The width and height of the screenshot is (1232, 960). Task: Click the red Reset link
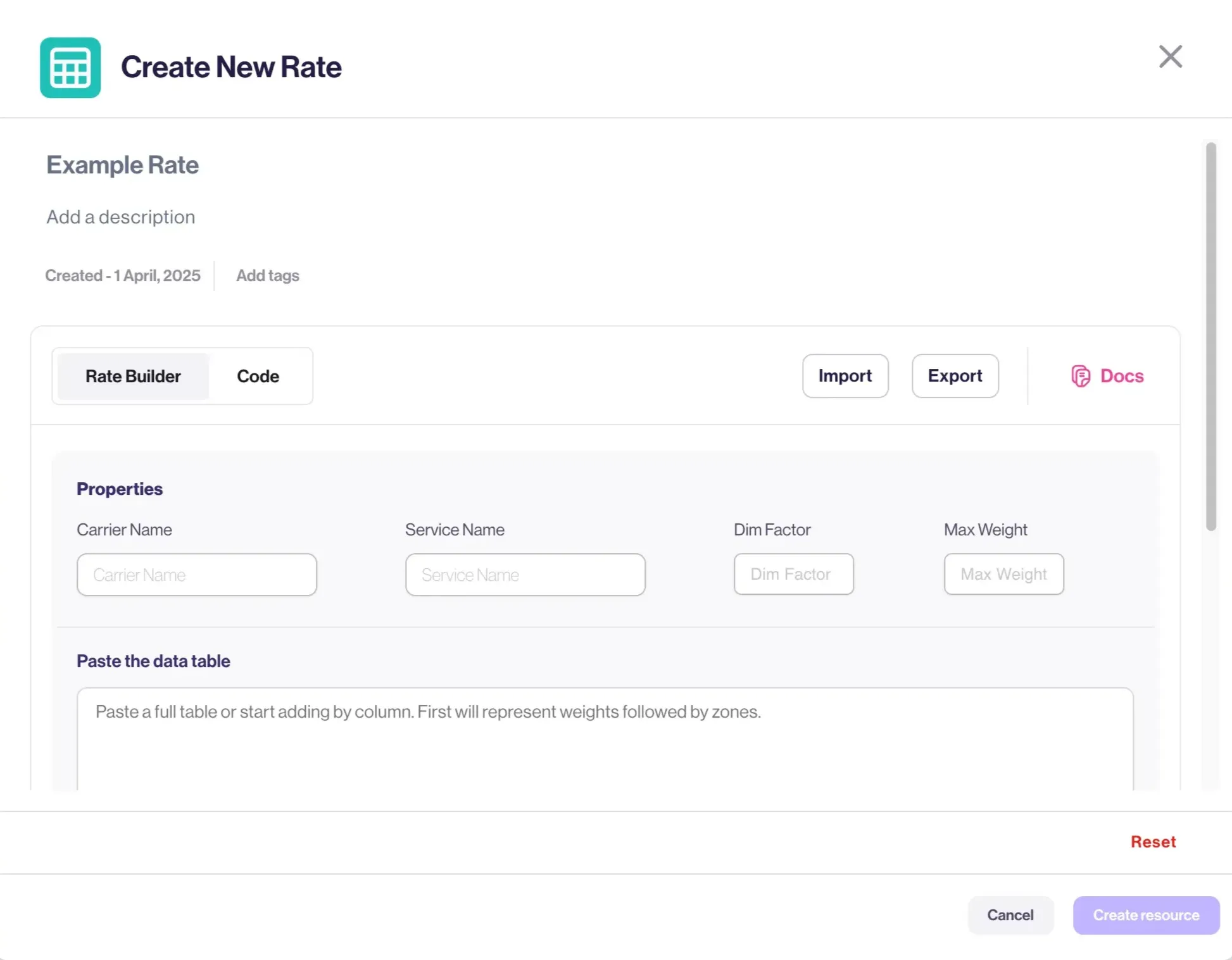tap(1153, 842)
